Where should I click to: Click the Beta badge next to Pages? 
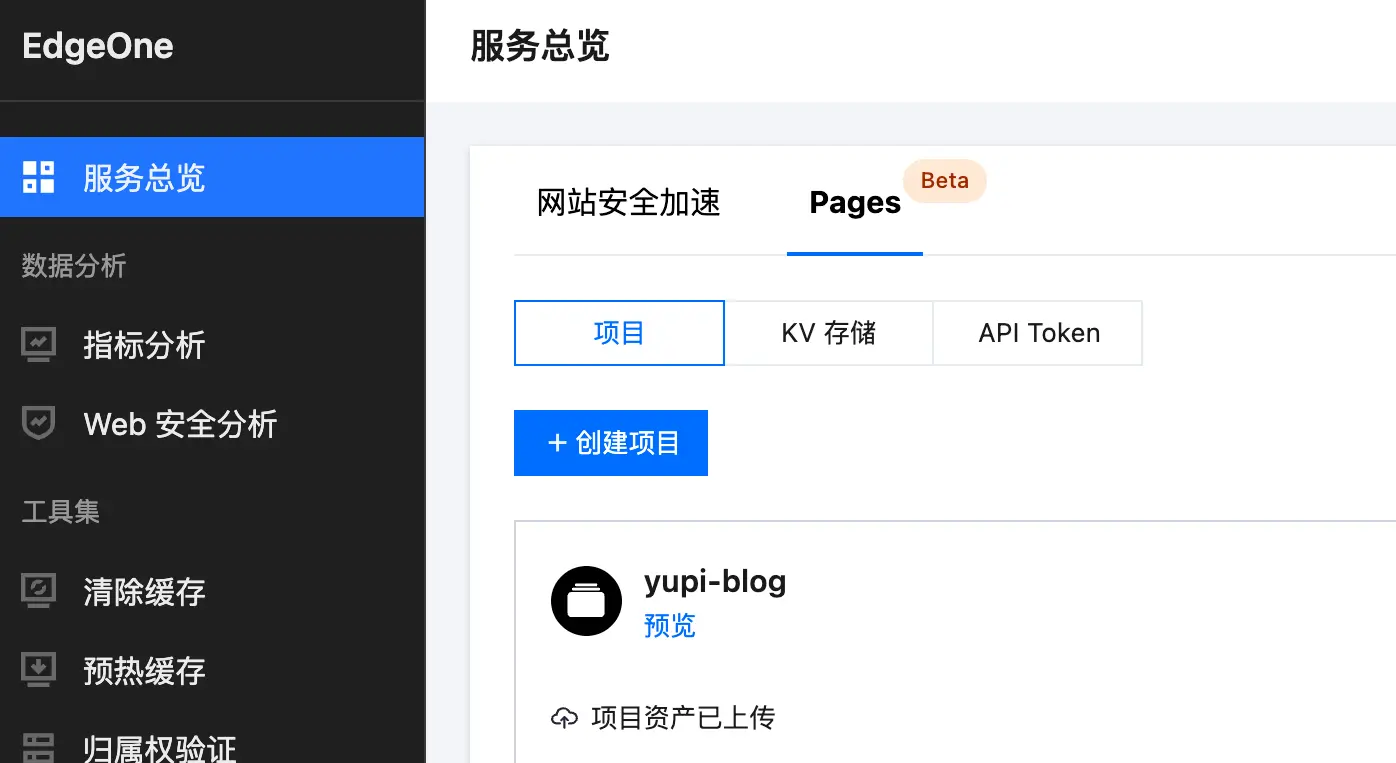[944, 181]
